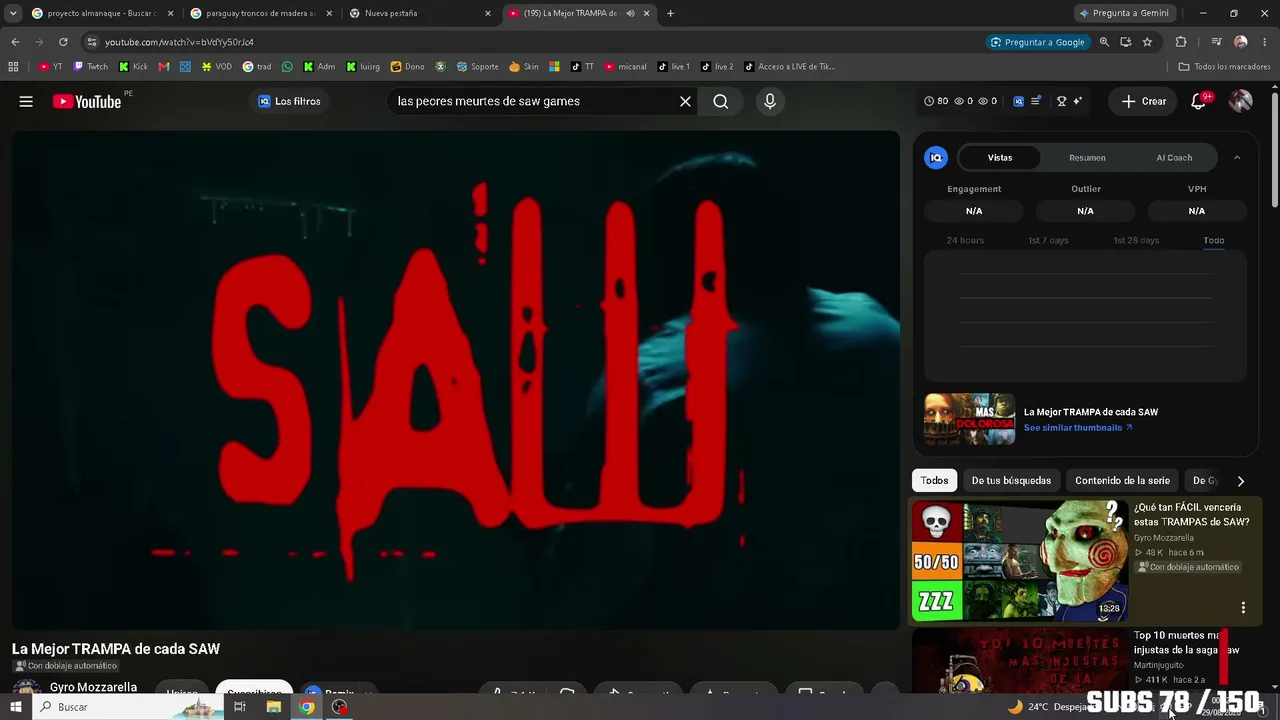The height and width of the screenshot is (720, 1280).
Task: Switch to the Resumen tab
Action: point(1087,157)
